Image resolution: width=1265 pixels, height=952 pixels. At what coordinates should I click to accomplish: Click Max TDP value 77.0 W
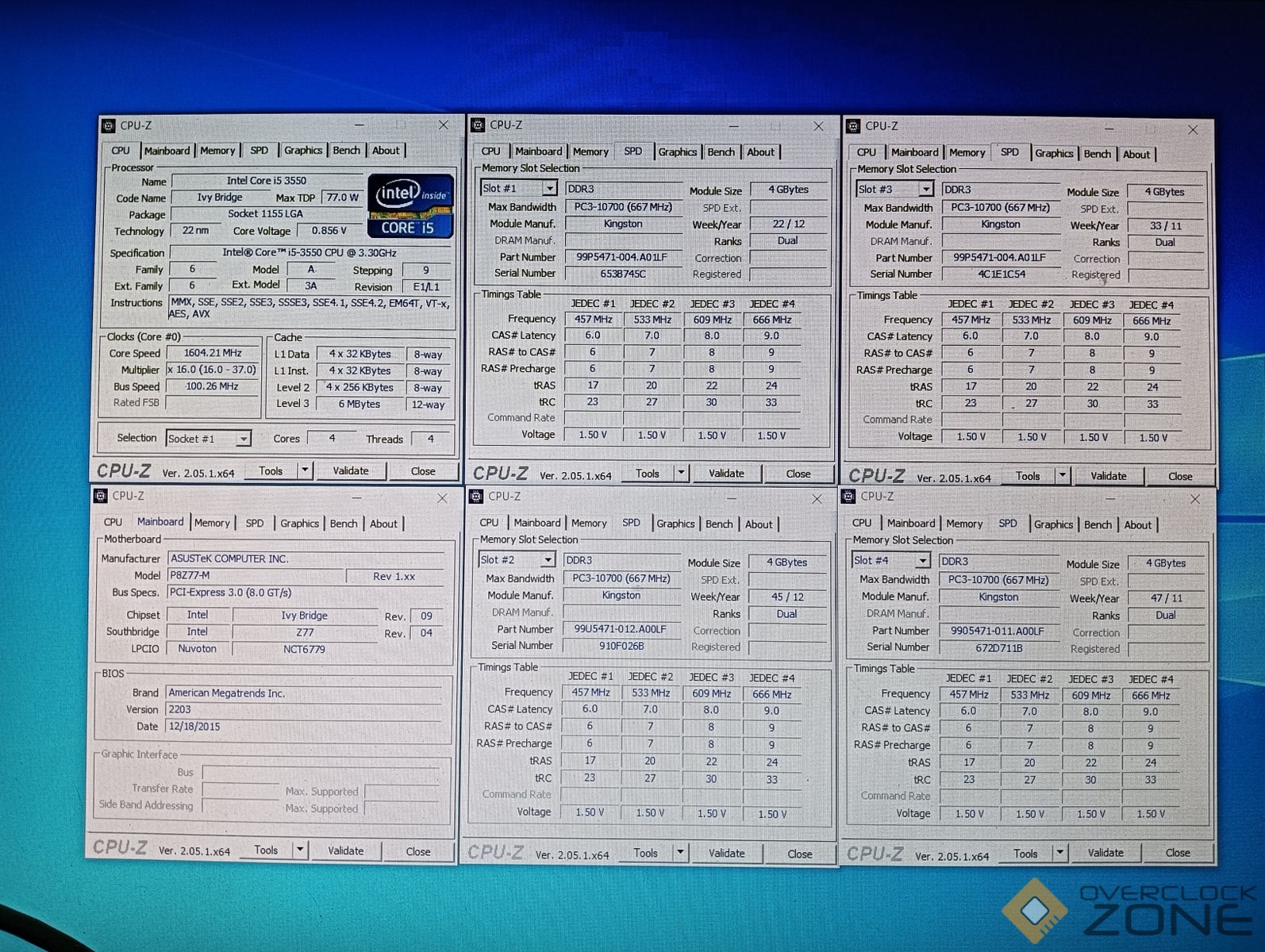pos(342,198)
